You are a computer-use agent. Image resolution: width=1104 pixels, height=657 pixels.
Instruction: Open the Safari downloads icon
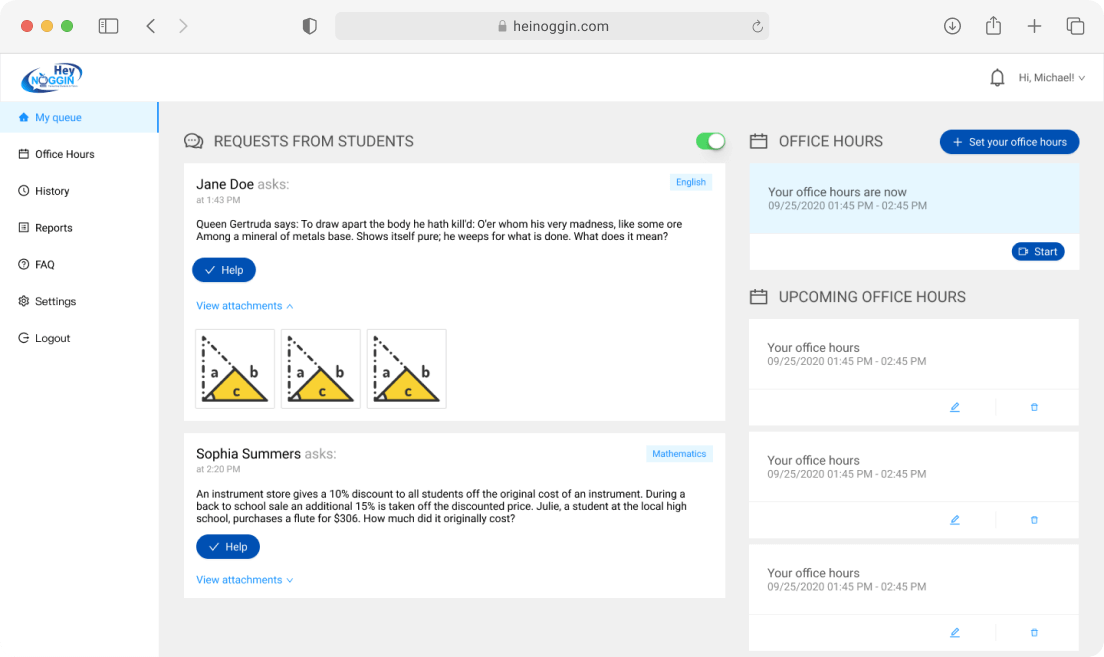[x=952, y=26]
